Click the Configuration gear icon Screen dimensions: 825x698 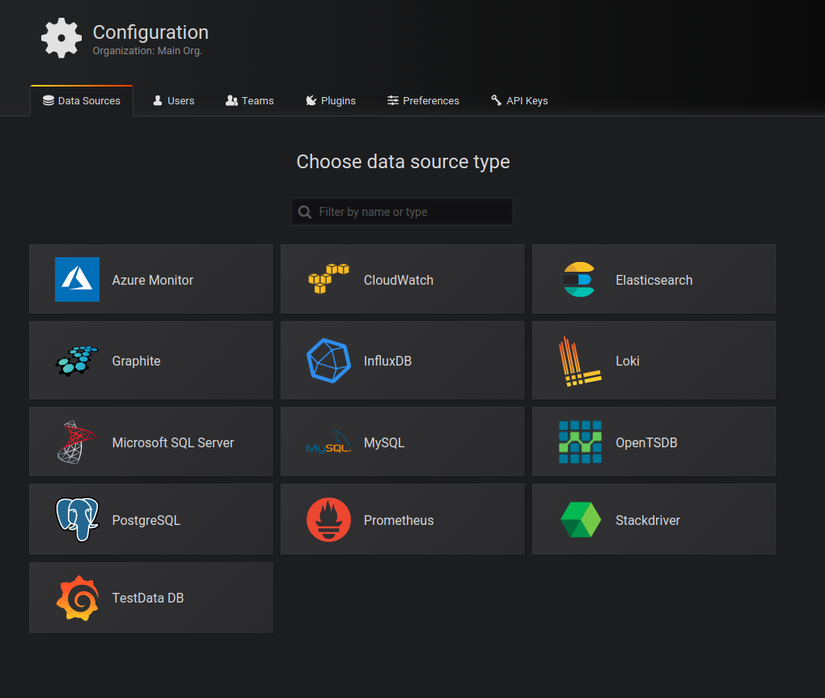pos(61,38)
